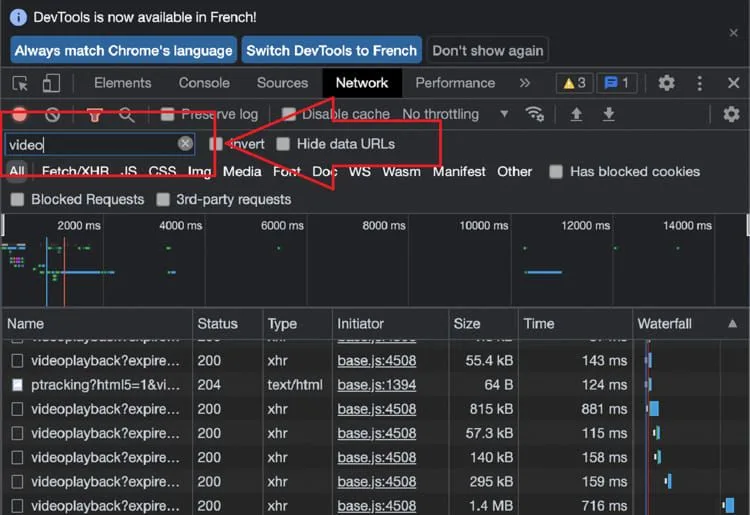The image size is (750, 515).
Task: Sort by the Type column header
Action: point(298,324)
